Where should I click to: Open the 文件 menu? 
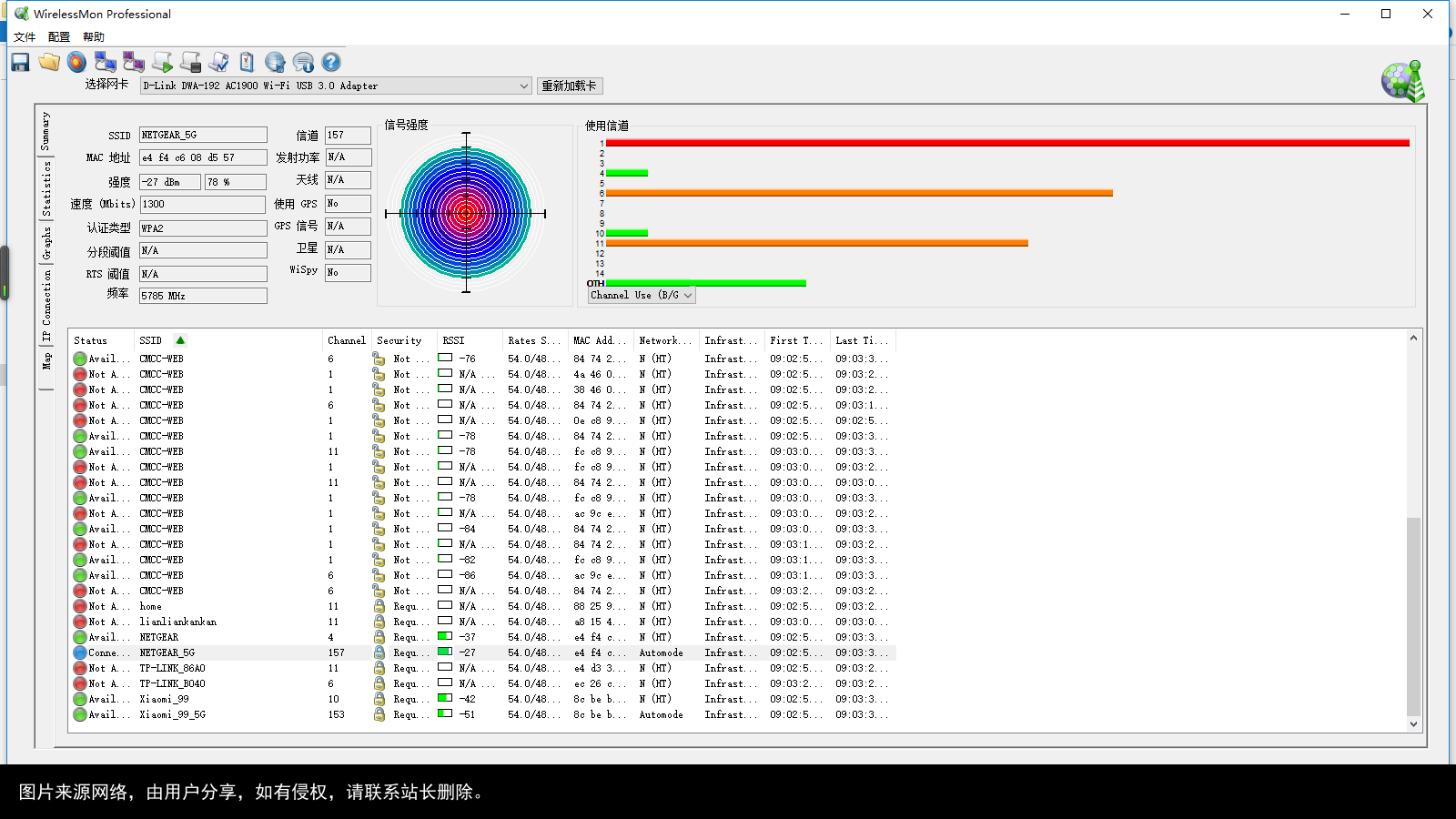point(25,37)
